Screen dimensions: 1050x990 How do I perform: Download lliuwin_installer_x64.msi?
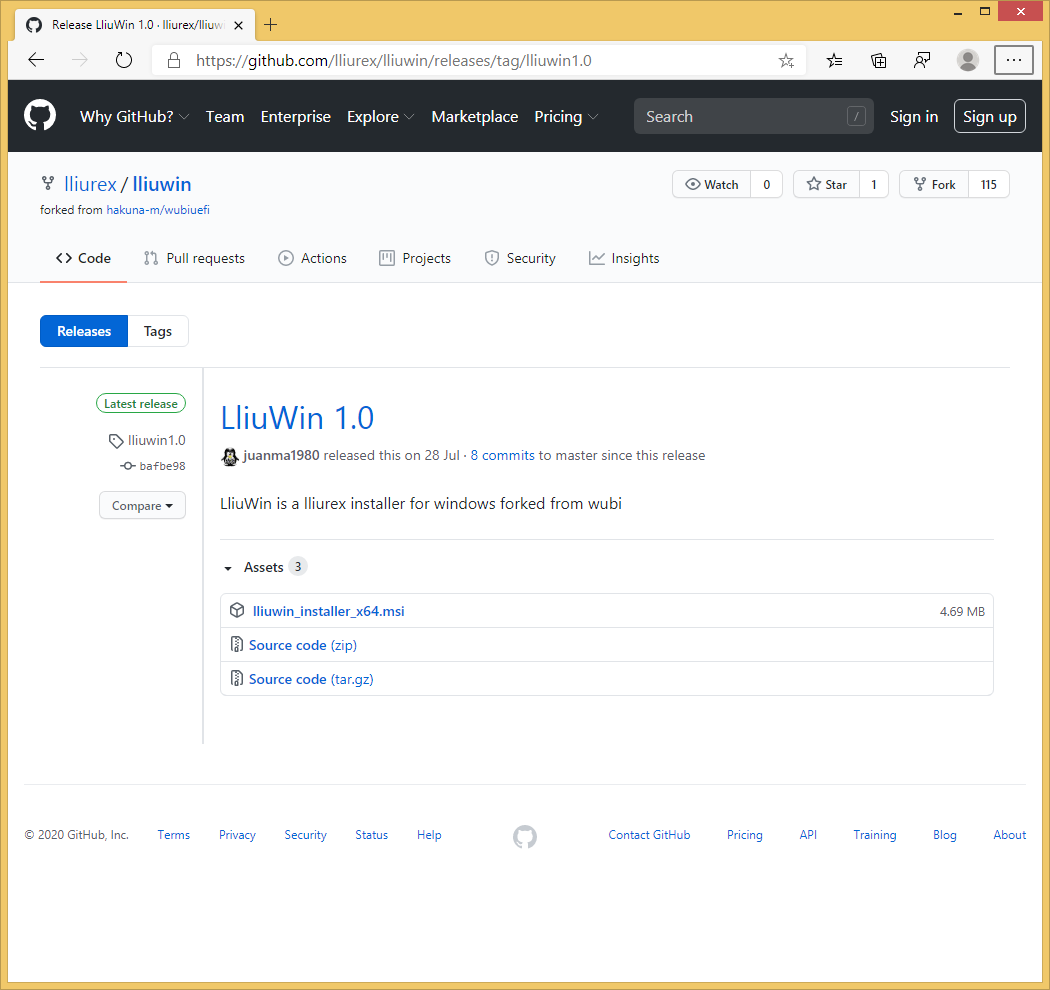328,611
